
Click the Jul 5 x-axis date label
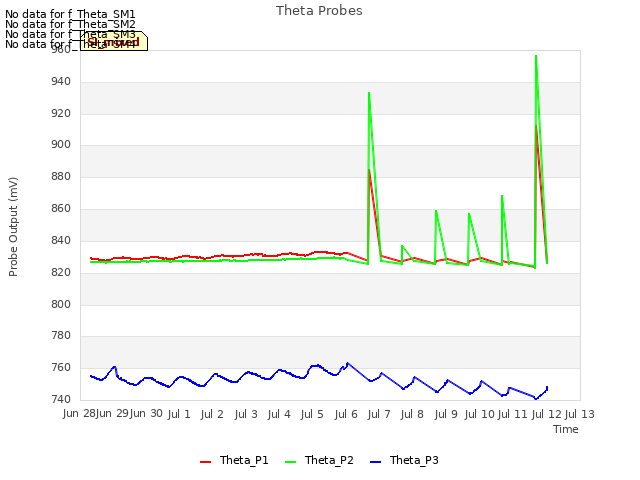click(x=312, y=414)
